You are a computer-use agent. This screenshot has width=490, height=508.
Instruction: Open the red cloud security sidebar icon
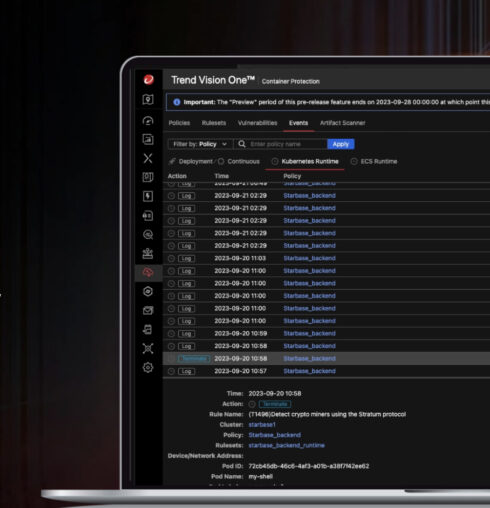(148, 272)
